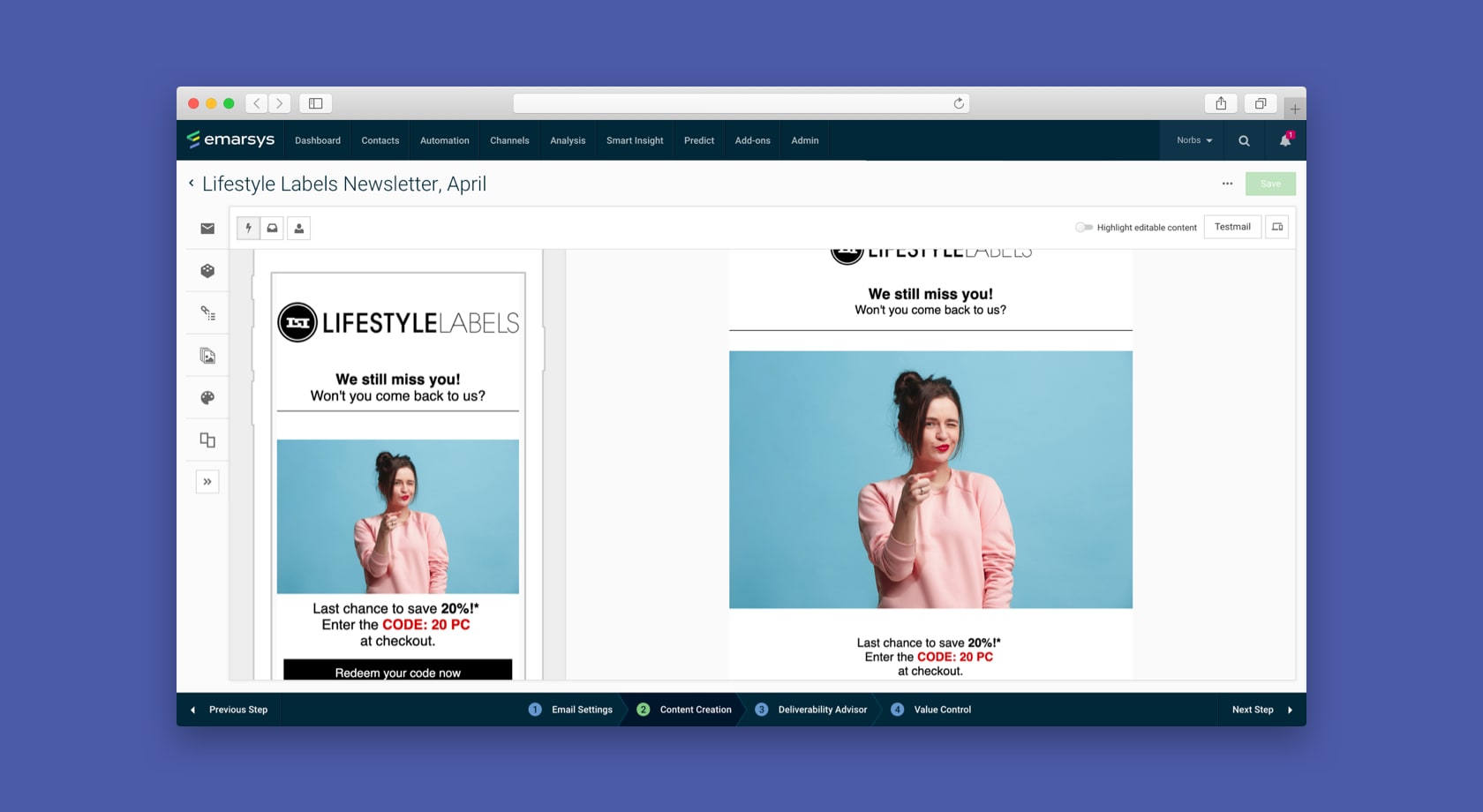This screenshot has width=1483, height=812.
Task: Open the image library sidebar panel
Action: (x=207, y=356)
